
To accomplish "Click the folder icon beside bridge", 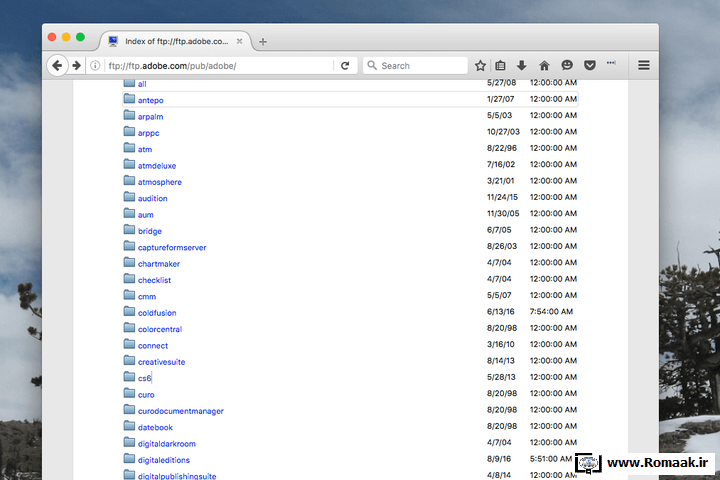I will coord(129,230).
